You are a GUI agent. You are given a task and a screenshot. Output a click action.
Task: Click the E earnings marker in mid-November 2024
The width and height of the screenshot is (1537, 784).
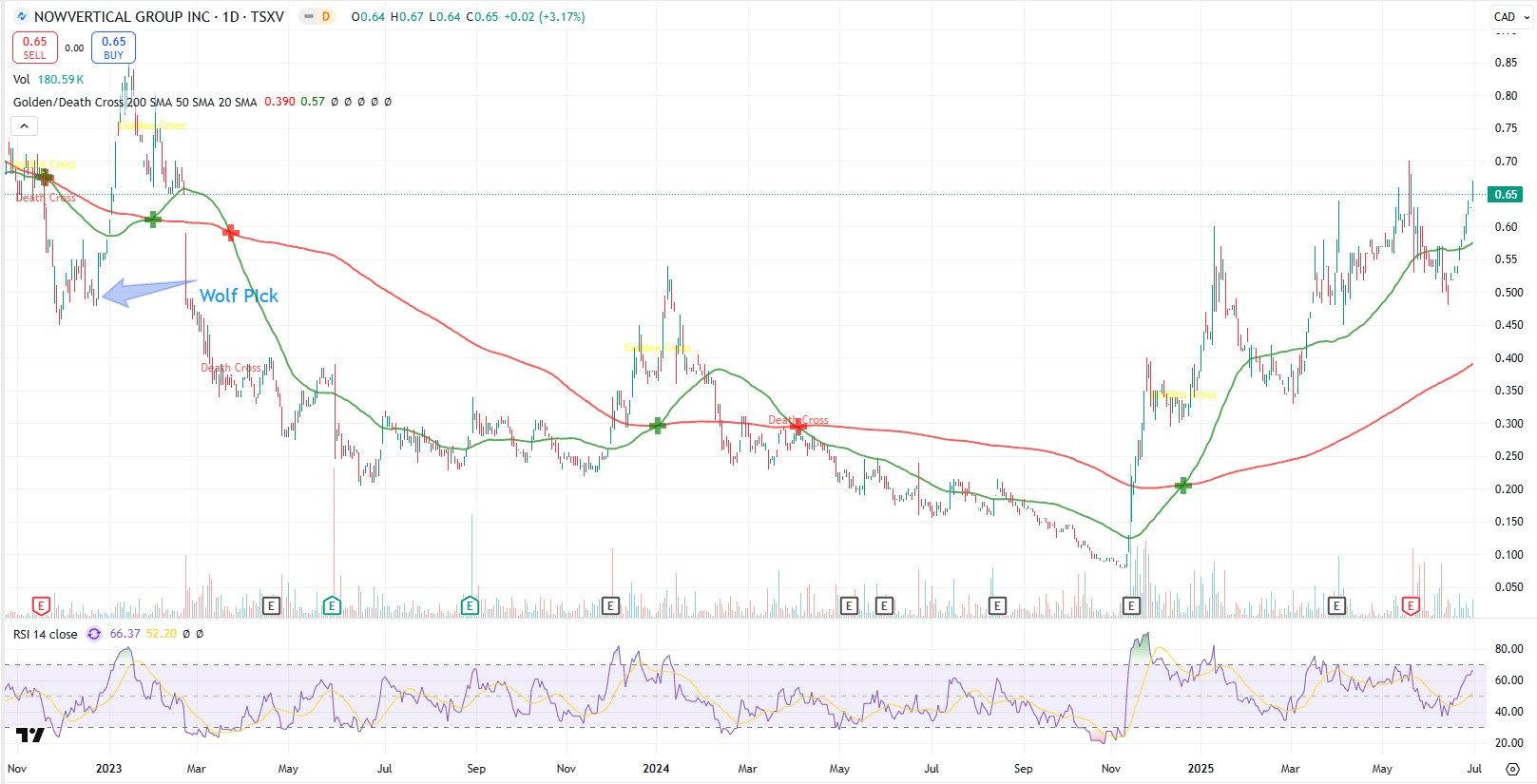click(x=1131, y=605)
